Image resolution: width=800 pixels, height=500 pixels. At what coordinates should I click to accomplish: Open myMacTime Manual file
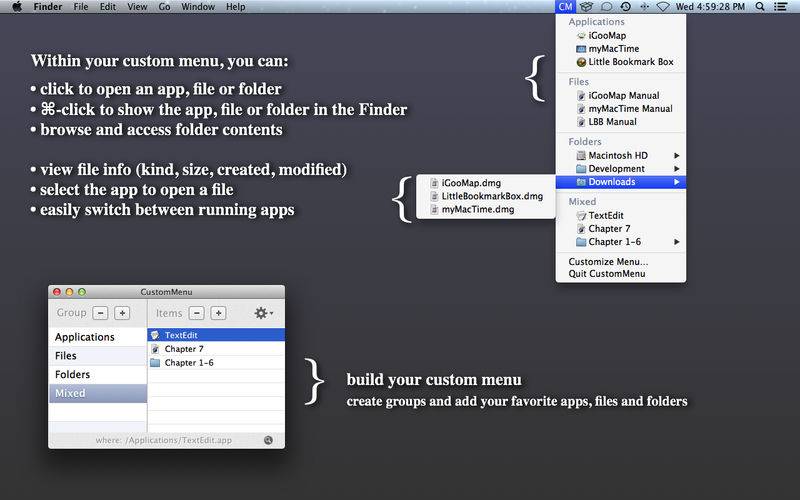pyautogui.click(x=620, y=109)
